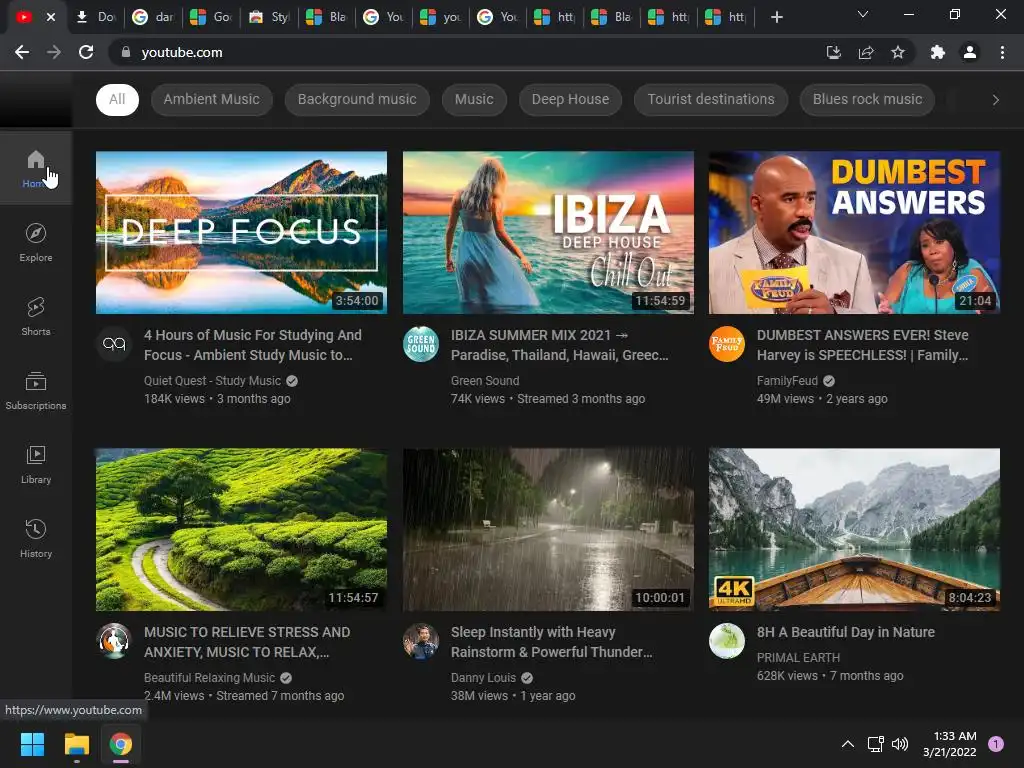
Task: Go to YouTube Home in sidebar
Action: coord(36,168)
